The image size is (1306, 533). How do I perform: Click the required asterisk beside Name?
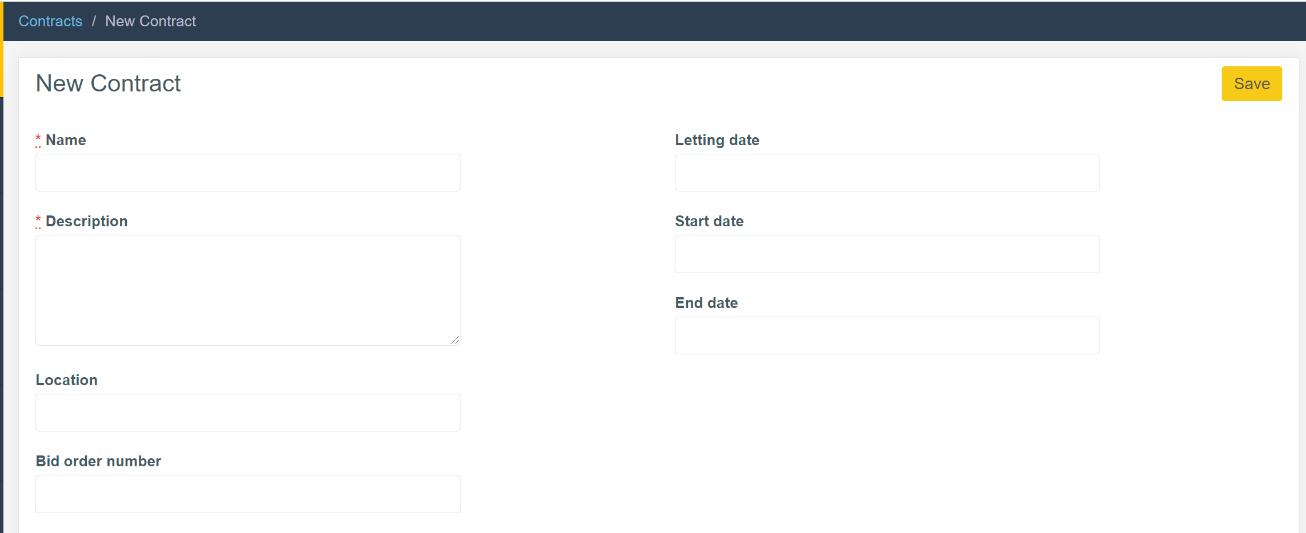click(x=38, y=140)
